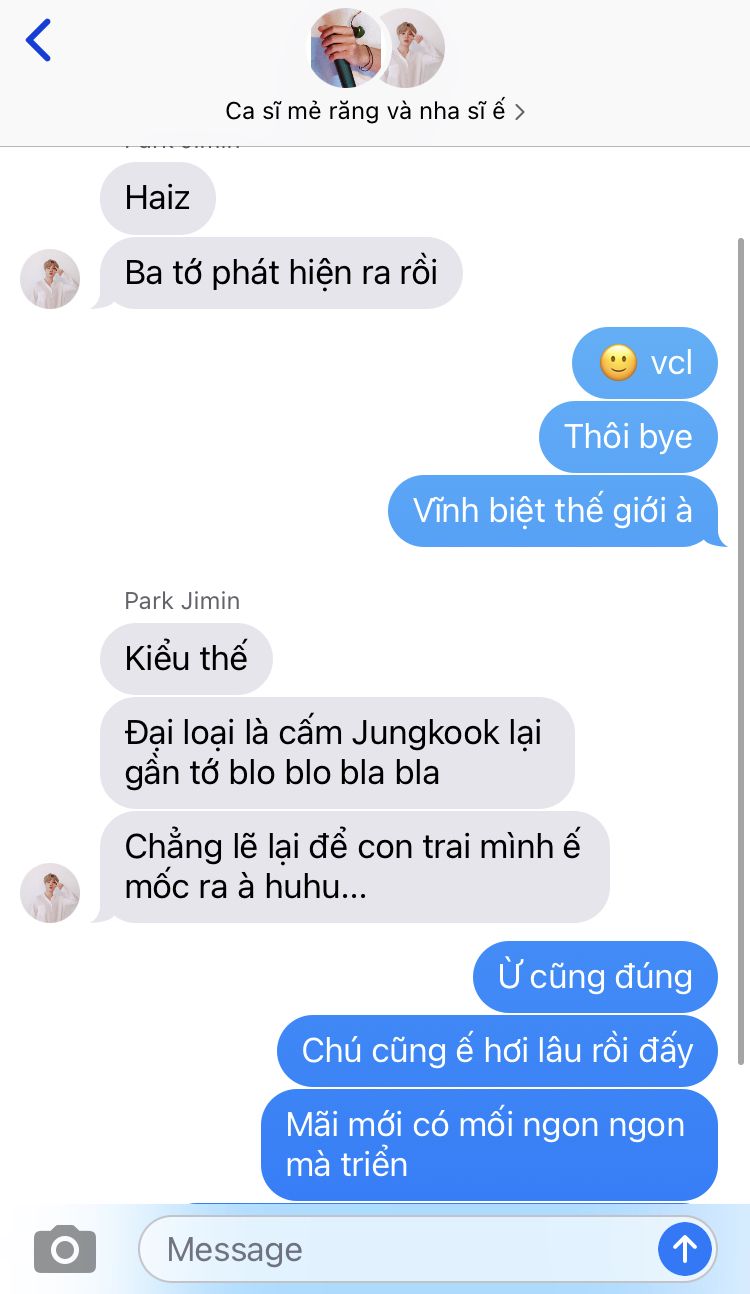This screenshot has width=750, height=1294.
Task: Tap 'Mãi mới có mối ngon ngon' bubble
Action: point(489,1145)
